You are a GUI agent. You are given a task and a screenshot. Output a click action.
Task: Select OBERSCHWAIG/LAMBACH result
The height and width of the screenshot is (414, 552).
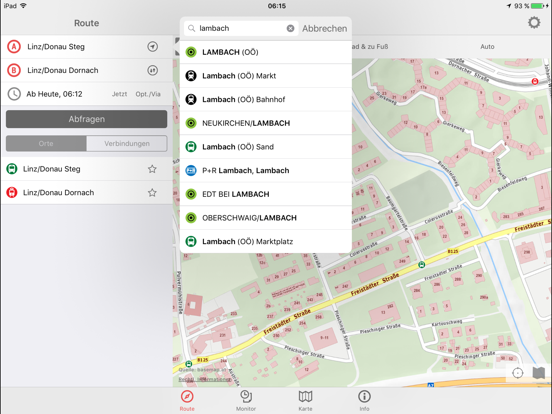point(266,218)
